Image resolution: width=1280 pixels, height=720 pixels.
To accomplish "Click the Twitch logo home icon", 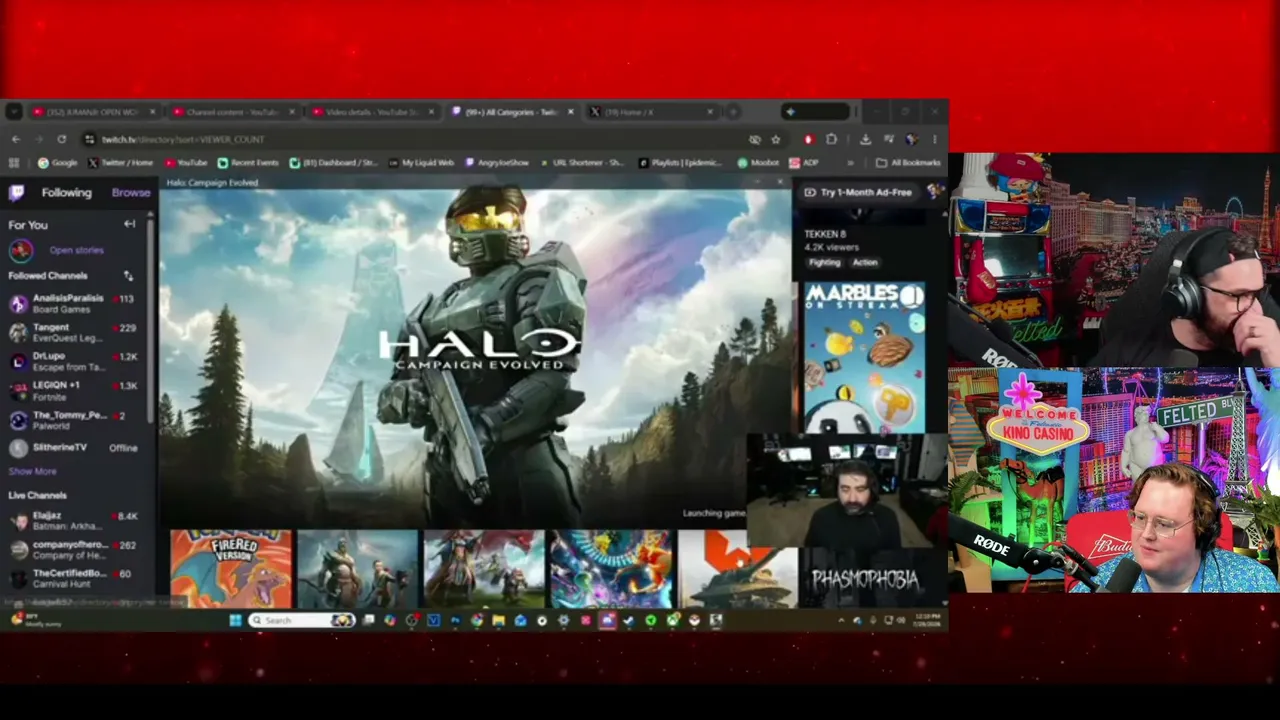I will click(x=17, y=193).
